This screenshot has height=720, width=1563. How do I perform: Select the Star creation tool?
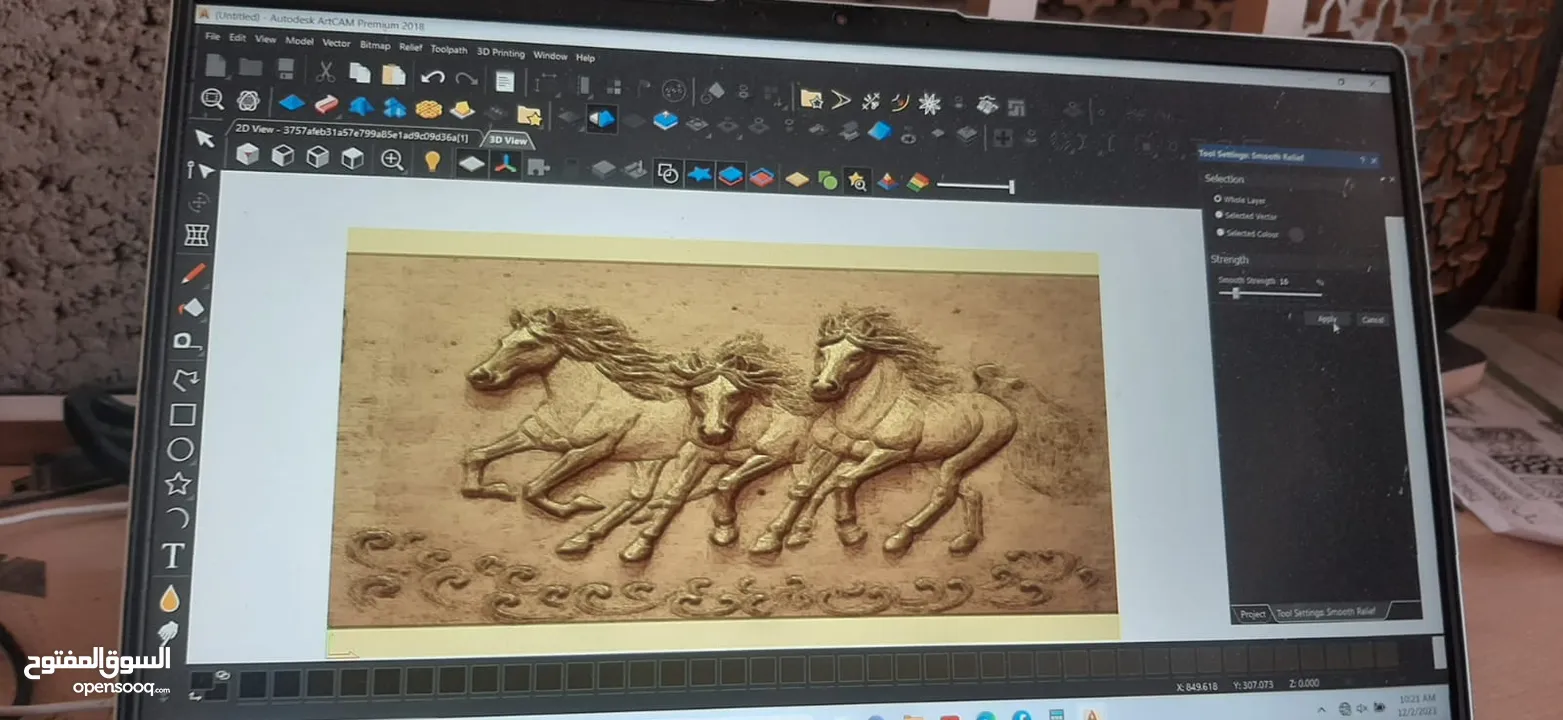tap(178, 484)
